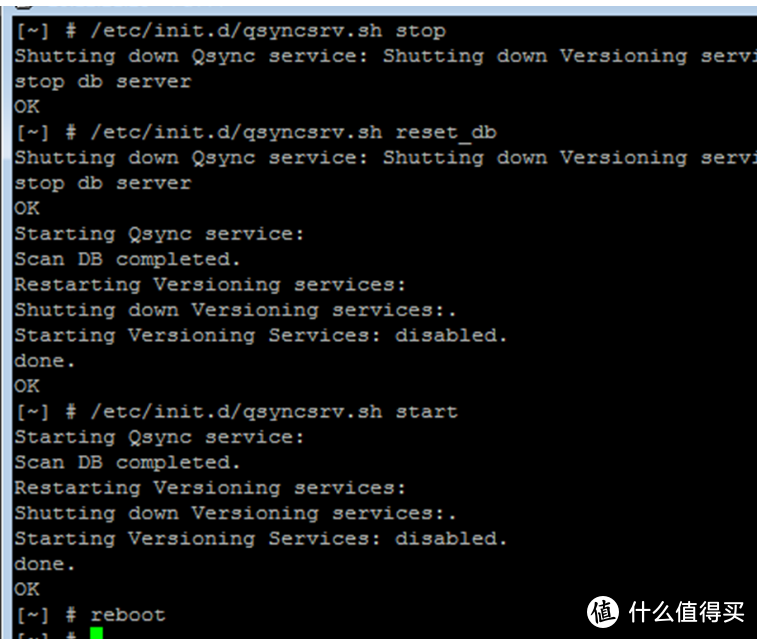This screenshot has height=639, width=757.
Task: Click the last "Scan DB completed." line
Action: click(128, 462)
